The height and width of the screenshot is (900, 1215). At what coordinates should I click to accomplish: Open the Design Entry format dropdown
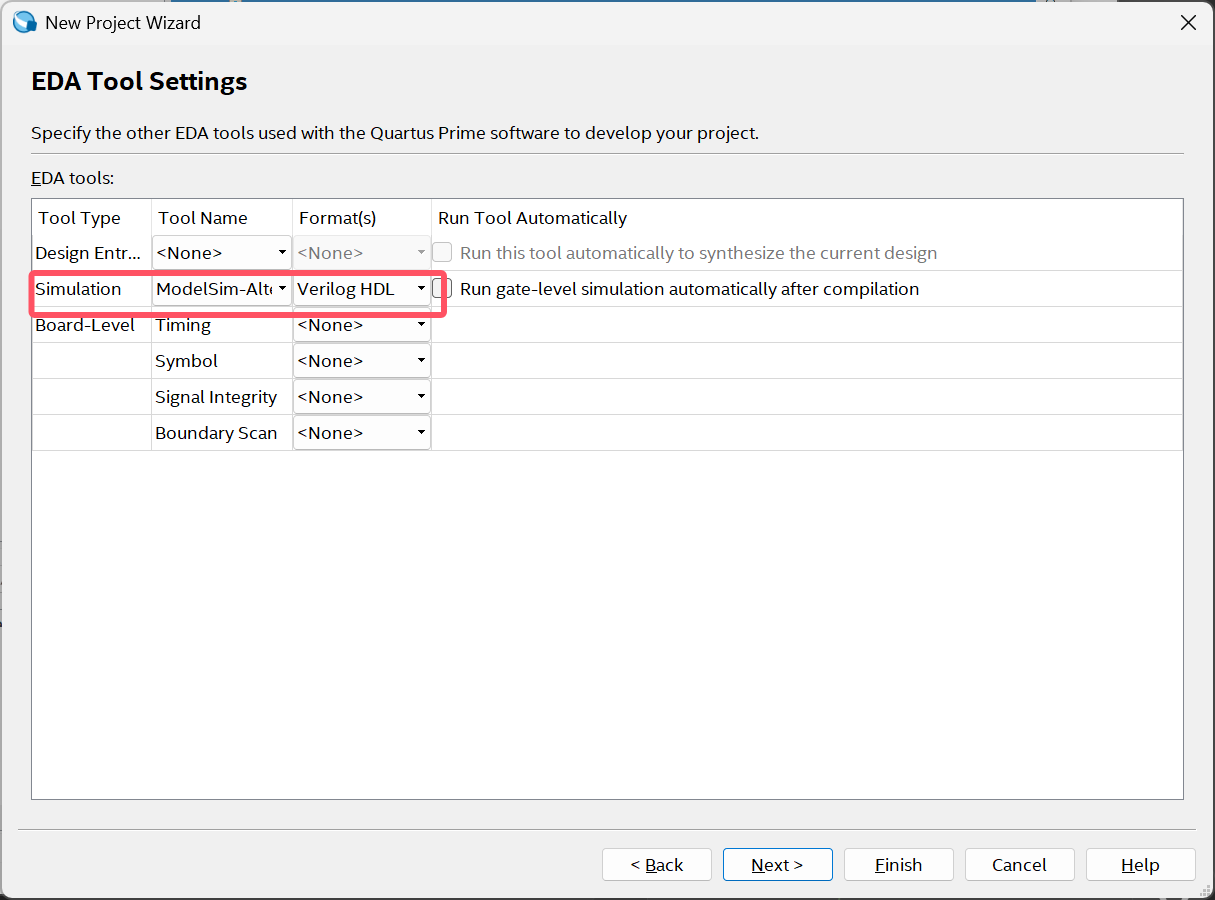pyautogui.click(x=362, y=253)
